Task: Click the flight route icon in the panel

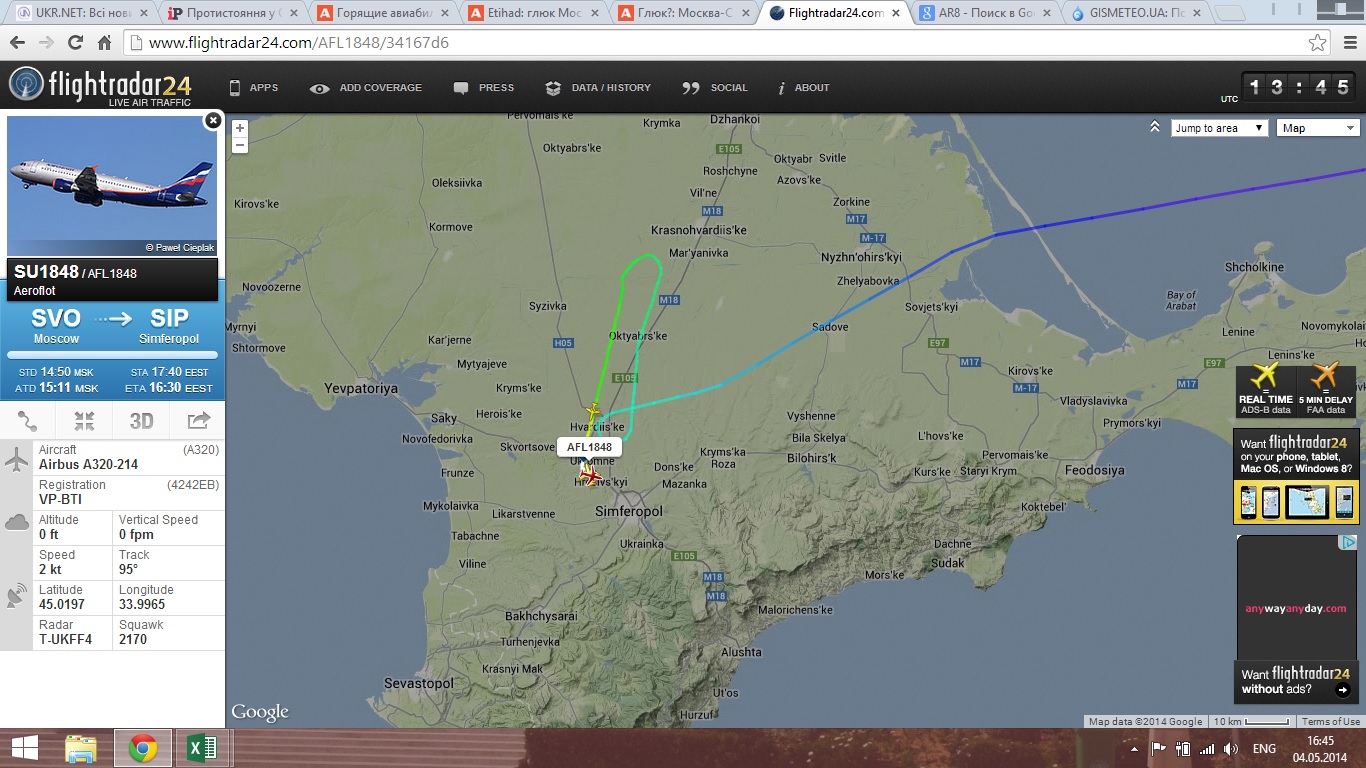Action: point(28,421)
